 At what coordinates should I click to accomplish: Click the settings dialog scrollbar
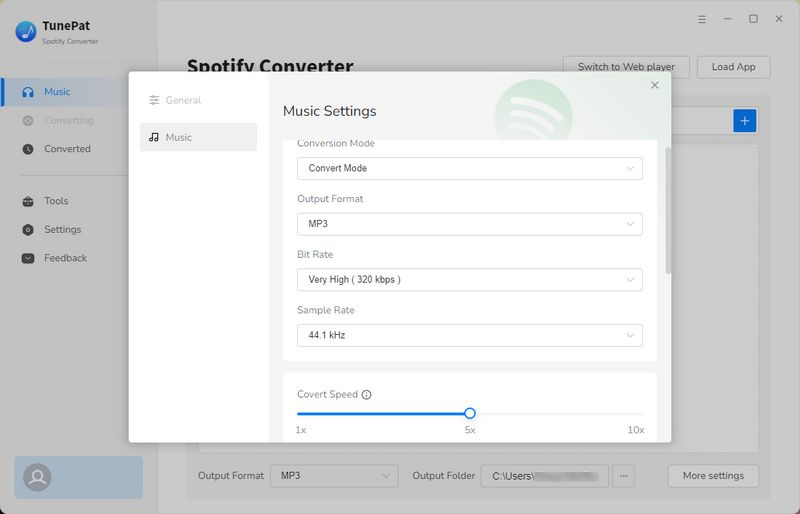(x=668, y=210)
